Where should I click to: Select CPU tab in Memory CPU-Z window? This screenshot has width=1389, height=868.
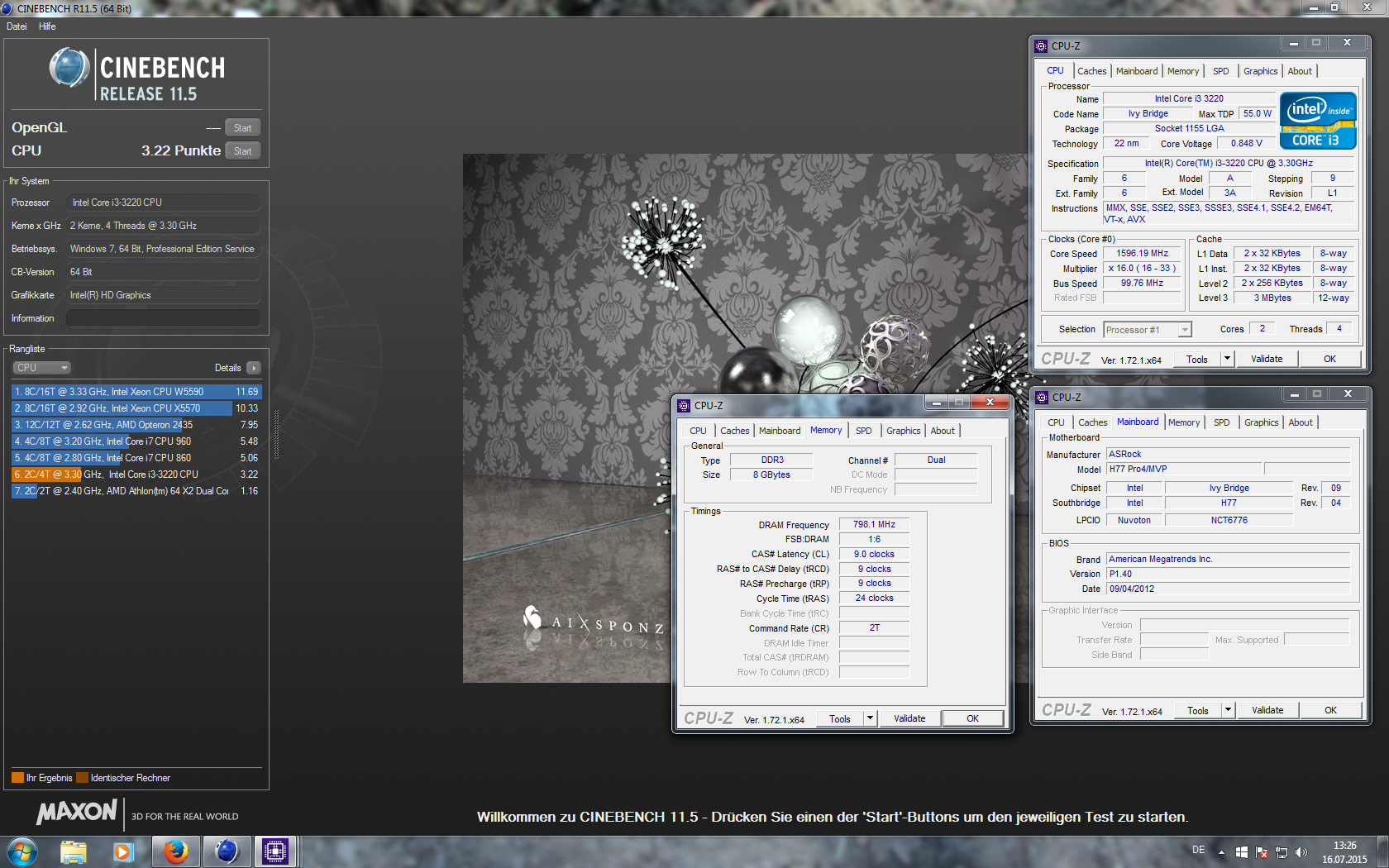click(x=698, y=431)
